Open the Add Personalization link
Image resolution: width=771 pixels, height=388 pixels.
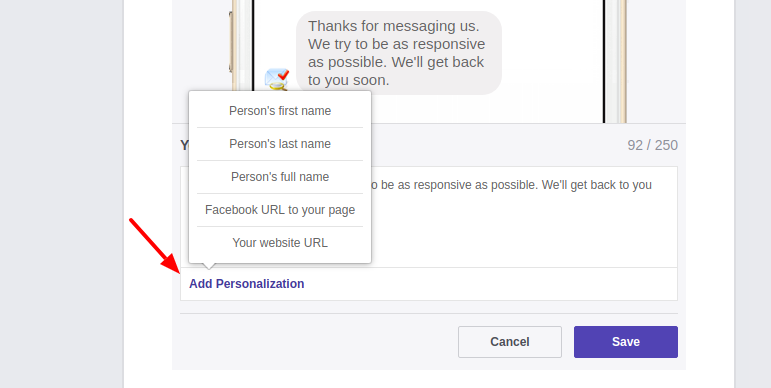(x=246, y=284)
